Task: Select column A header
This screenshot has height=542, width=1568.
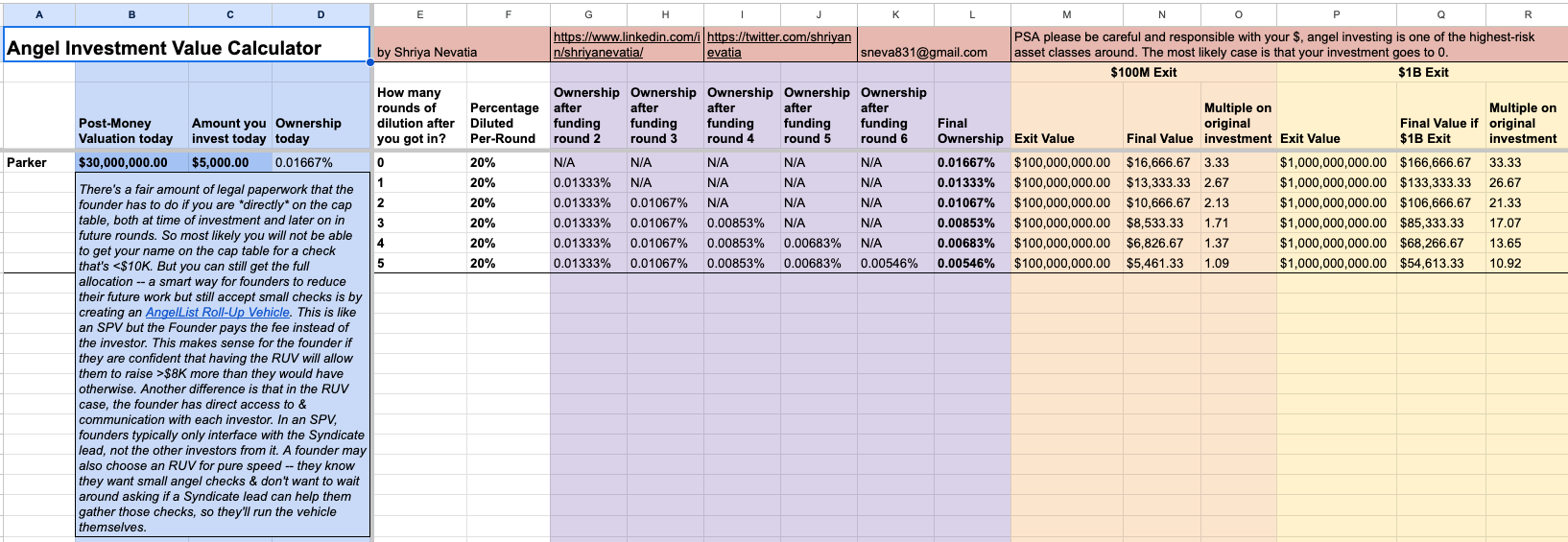Action: click(39, 14)
